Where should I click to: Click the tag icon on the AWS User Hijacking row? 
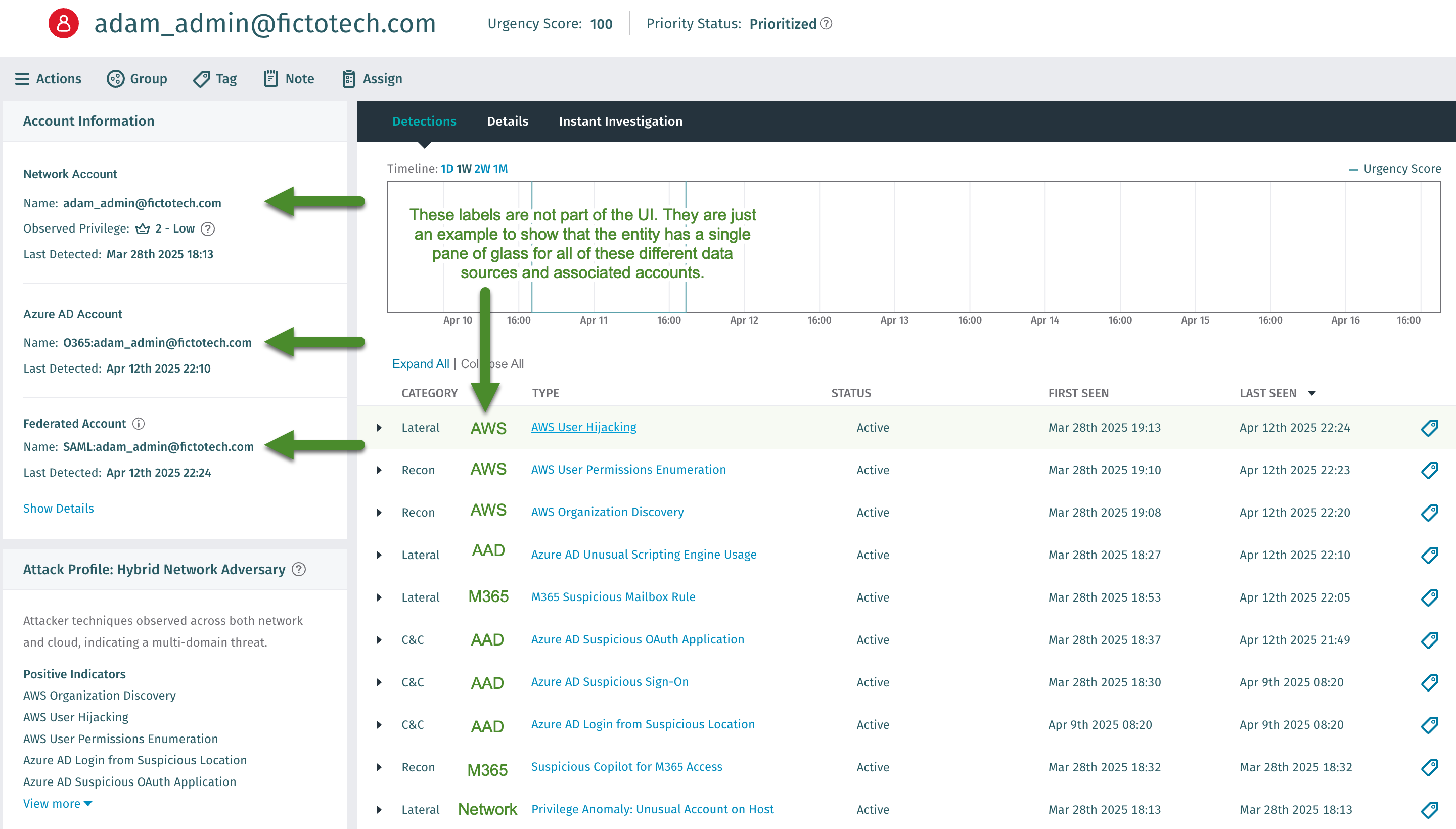click(1430, 428)
